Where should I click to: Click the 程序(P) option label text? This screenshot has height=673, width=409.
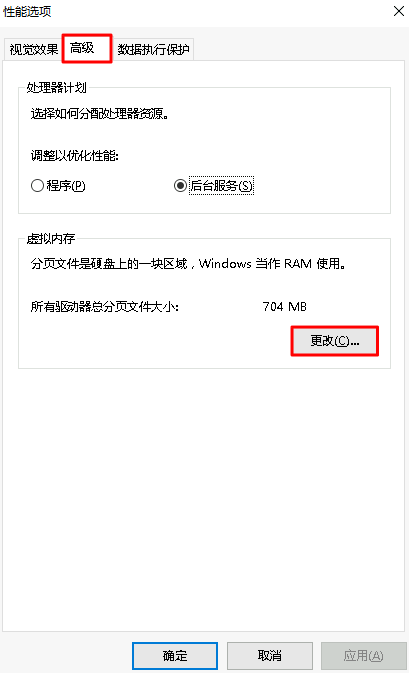(66, 186)
